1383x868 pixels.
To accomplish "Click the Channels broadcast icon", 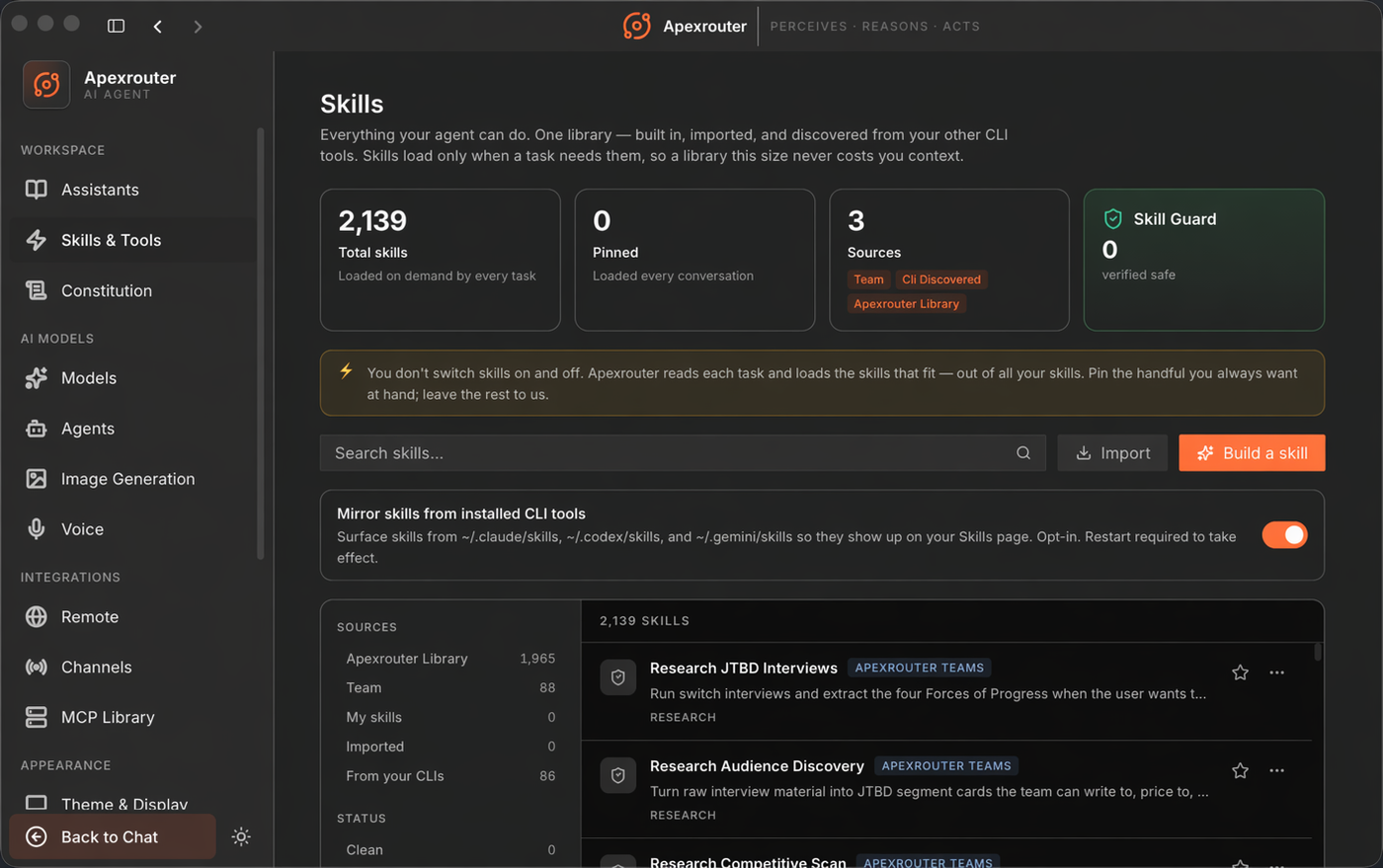I will pos(37,668).
